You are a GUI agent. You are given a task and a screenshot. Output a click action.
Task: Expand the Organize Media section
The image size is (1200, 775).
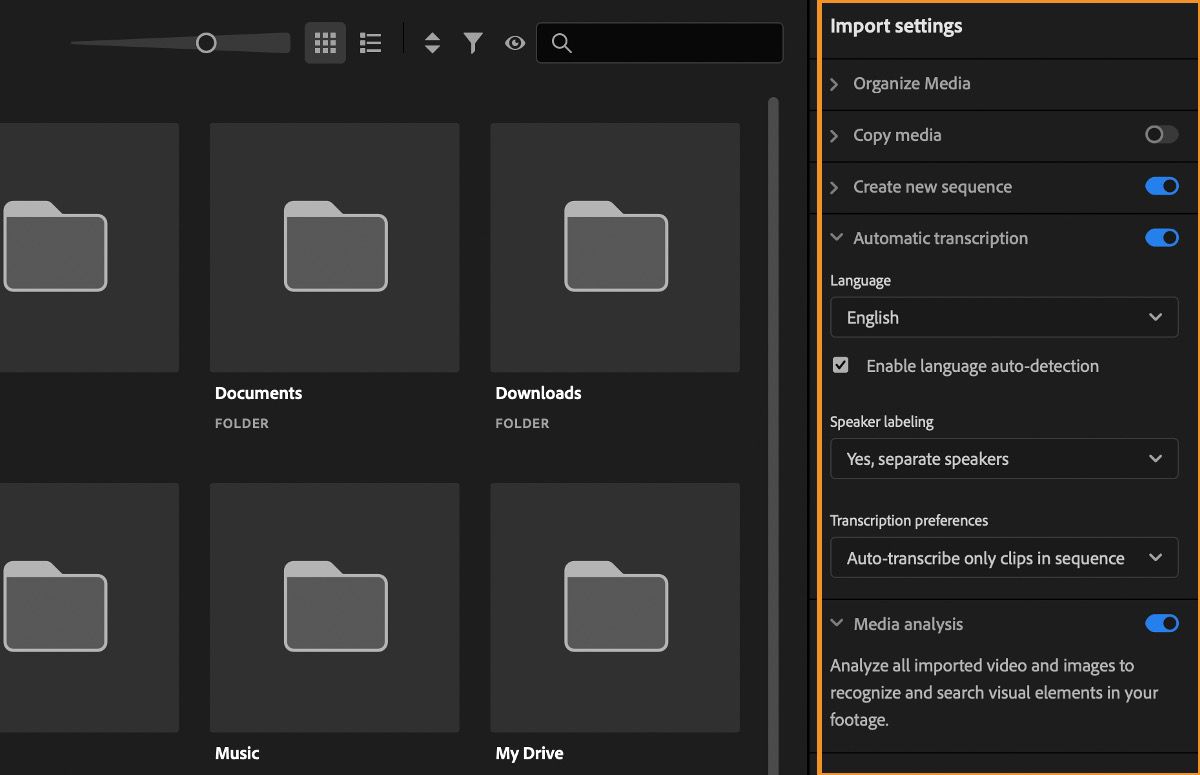click(836, 84)
